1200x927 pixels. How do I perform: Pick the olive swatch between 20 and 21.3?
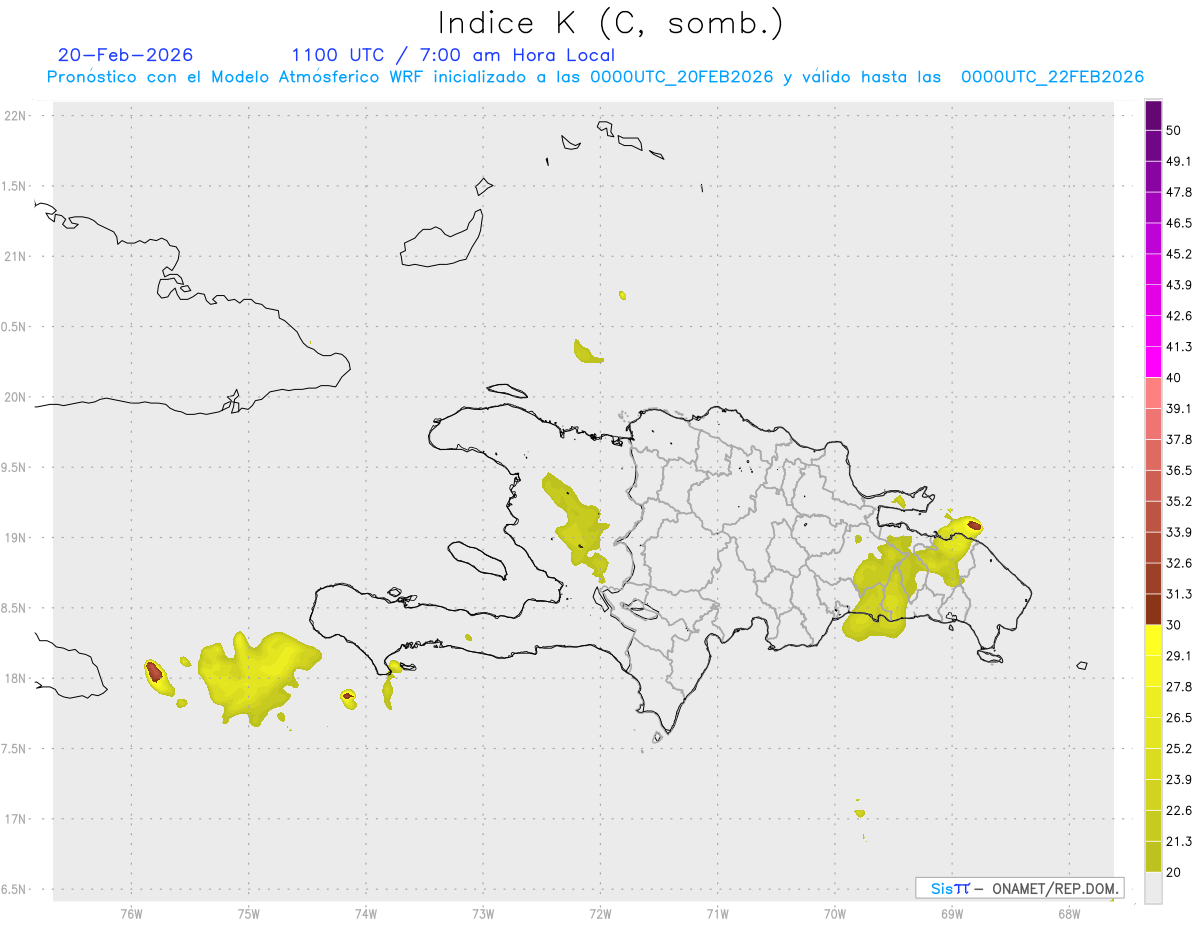tap(1153, 857)
